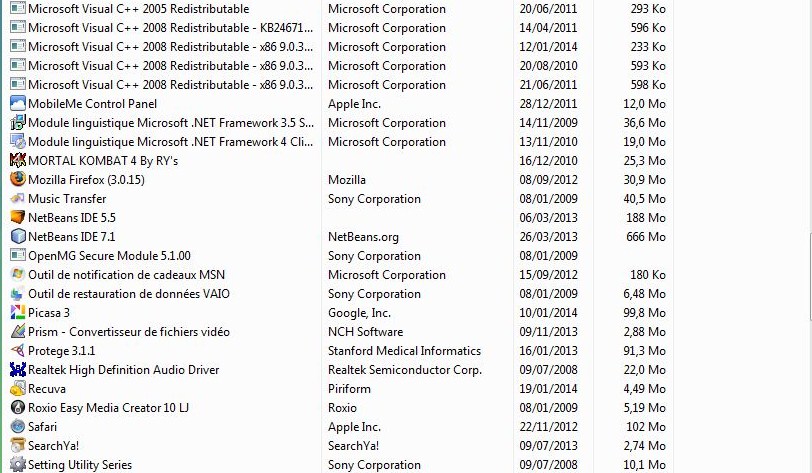This screenshot has height=473, width=812.
Task: Click the NetBeans IDE 7.1 cube icon
Action: pyautogui.click(x=18, y=237)
